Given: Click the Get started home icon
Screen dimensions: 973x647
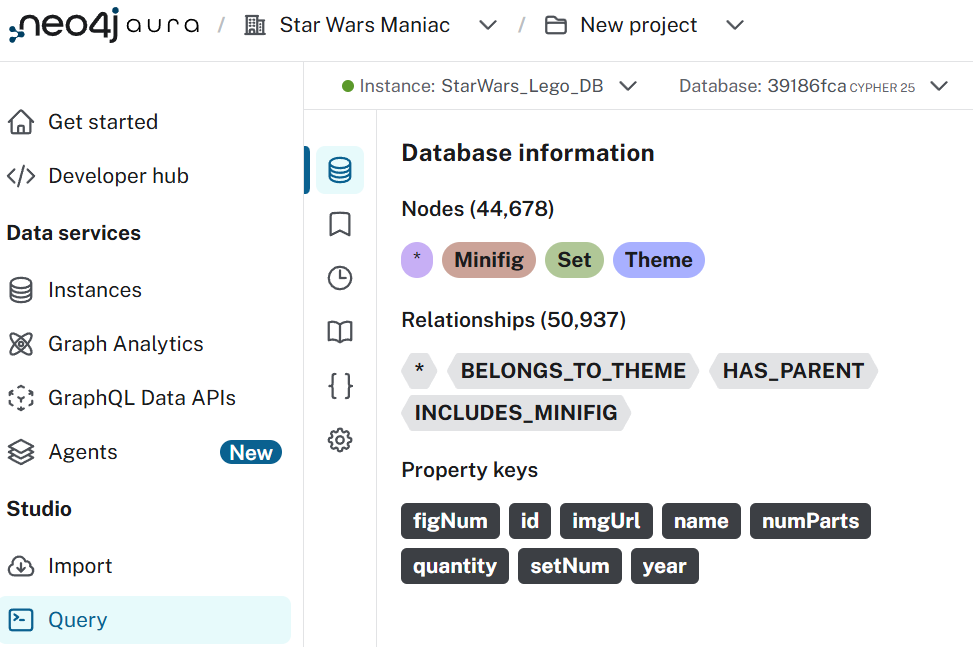Looking at the screenshot, I should (x=21, y=122).
